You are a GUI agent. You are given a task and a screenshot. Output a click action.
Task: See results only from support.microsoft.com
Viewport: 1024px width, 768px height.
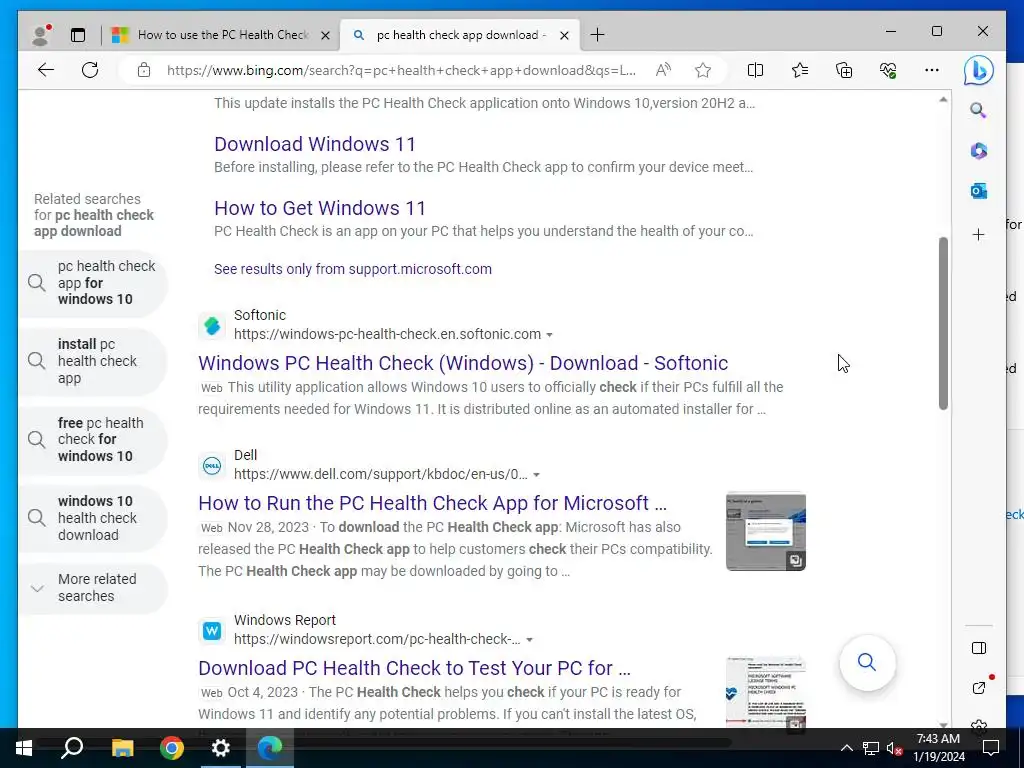(x=353, y=269)
